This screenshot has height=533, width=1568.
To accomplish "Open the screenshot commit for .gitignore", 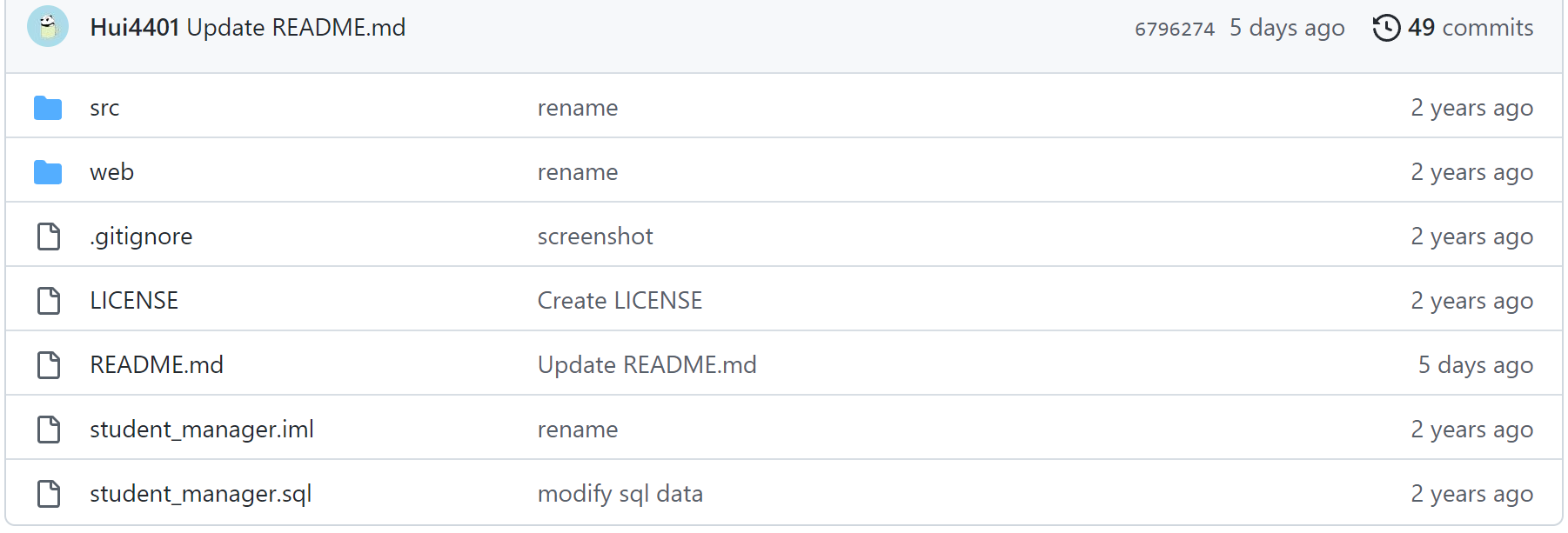I will point(595,237).
